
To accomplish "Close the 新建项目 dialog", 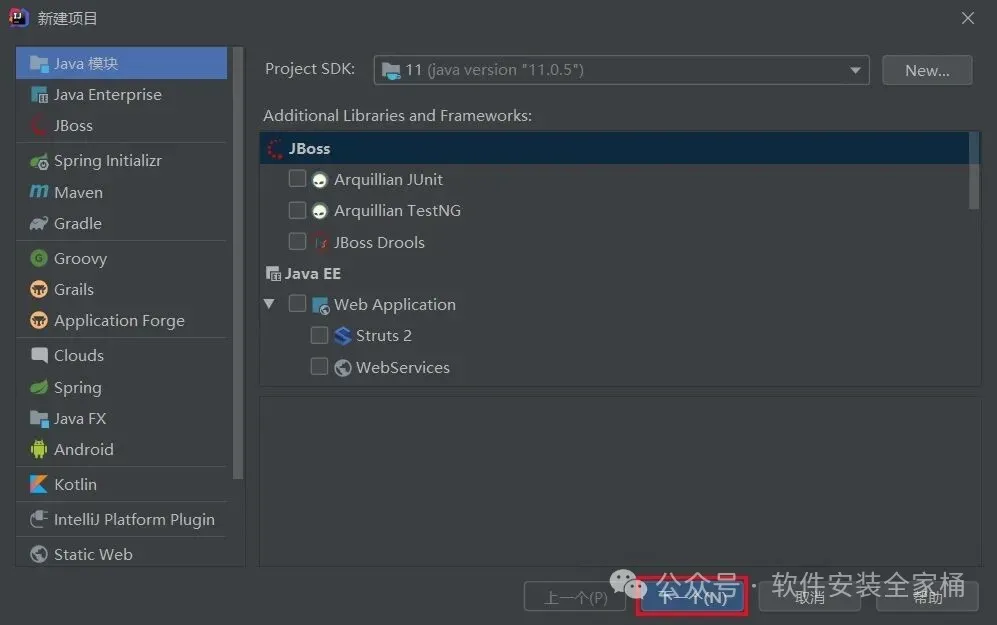I will point(968,18).
